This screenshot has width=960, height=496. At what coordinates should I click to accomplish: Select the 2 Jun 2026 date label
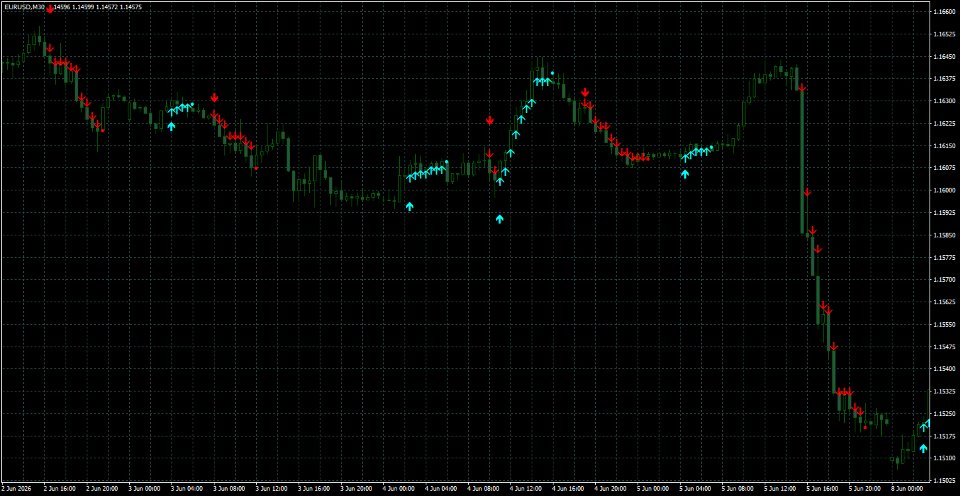pos(17,488)
